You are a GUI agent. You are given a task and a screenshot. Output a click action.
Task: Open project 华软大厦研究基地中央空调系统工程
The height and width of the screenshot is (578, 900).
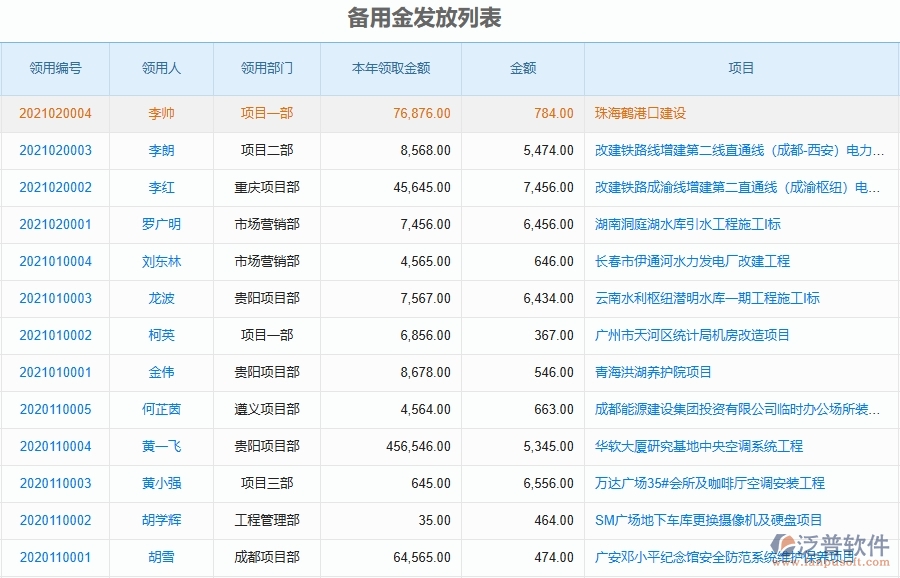pos(702,446)
